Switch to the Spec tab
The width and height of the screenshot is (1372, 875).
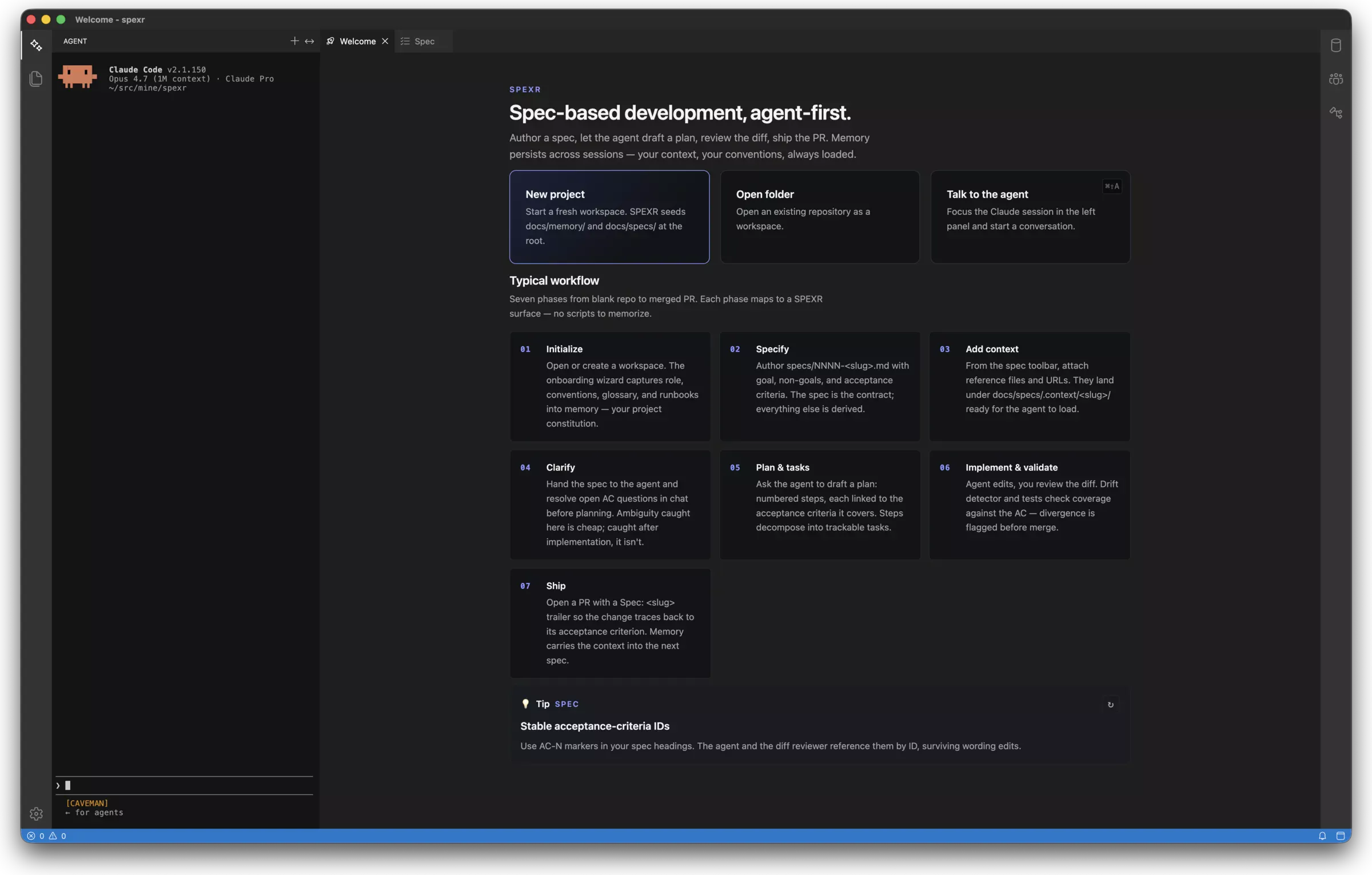click(x=424, y=41)
